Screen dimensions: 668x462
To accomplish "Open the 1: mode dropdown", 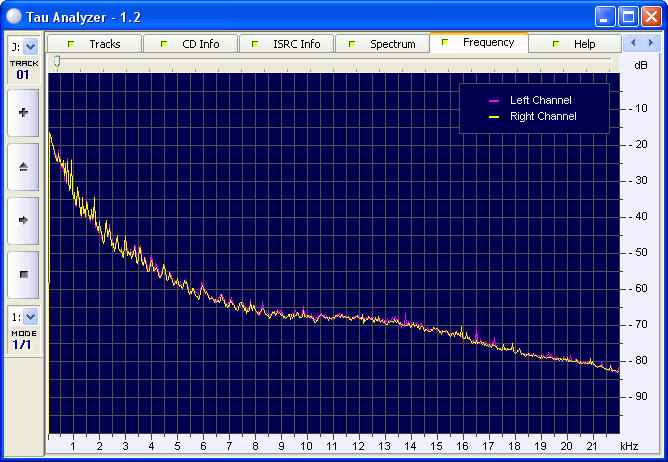I will [30, 317].
